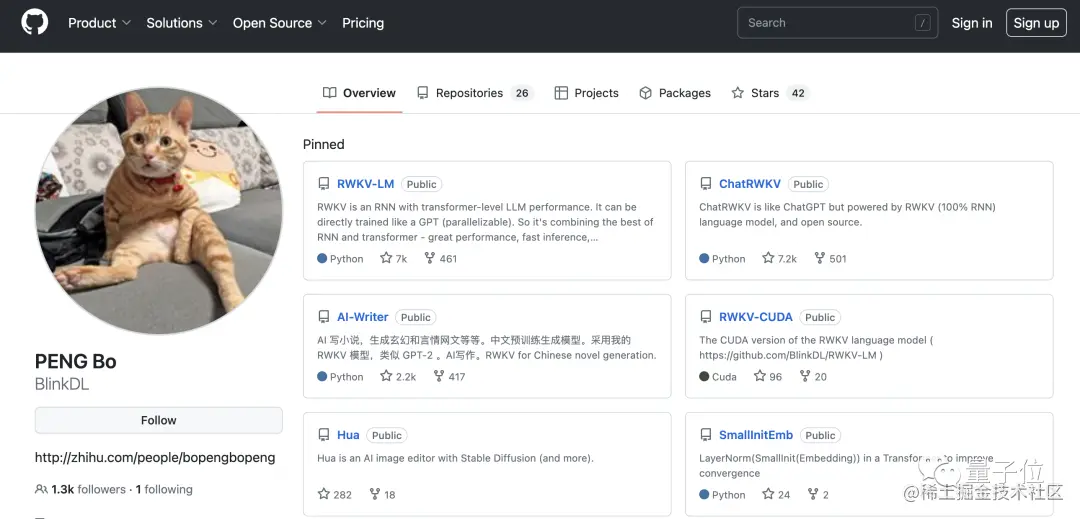Click the Cuda language dot on RWKV-CUDA card

pos(704,377)
